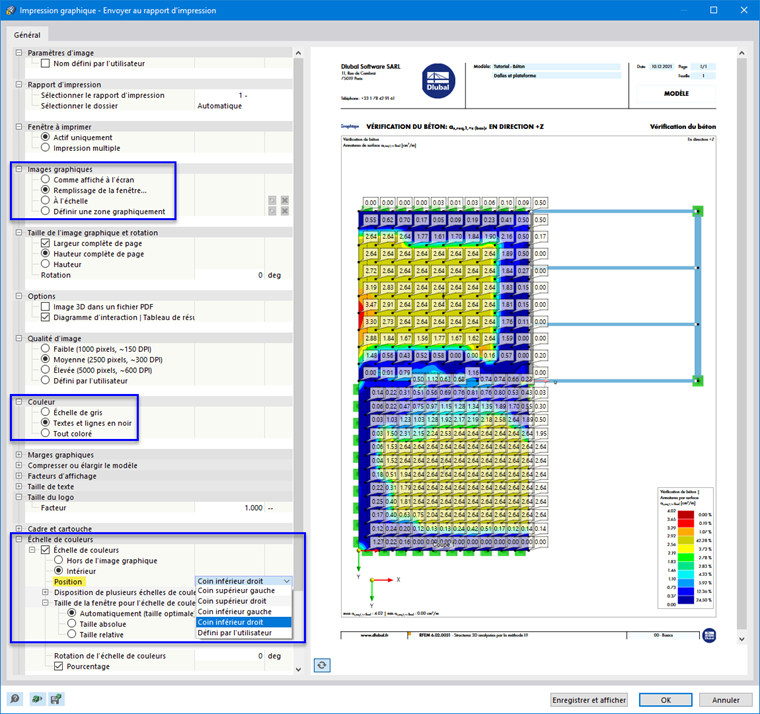Click the help magnifier icon at bottom left
760x714 pixels.
coord(15,699)
